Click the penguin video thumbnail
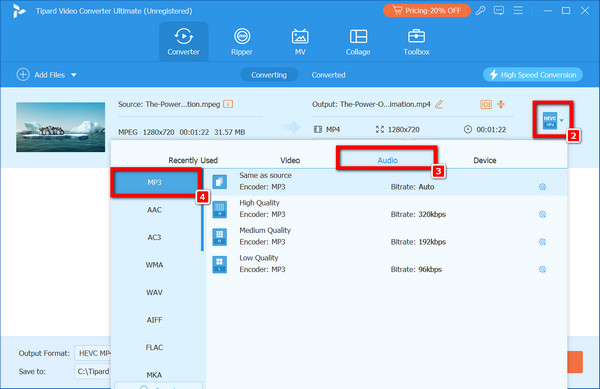The height and width of the screenshot is (389, 600). coord(60,127)
